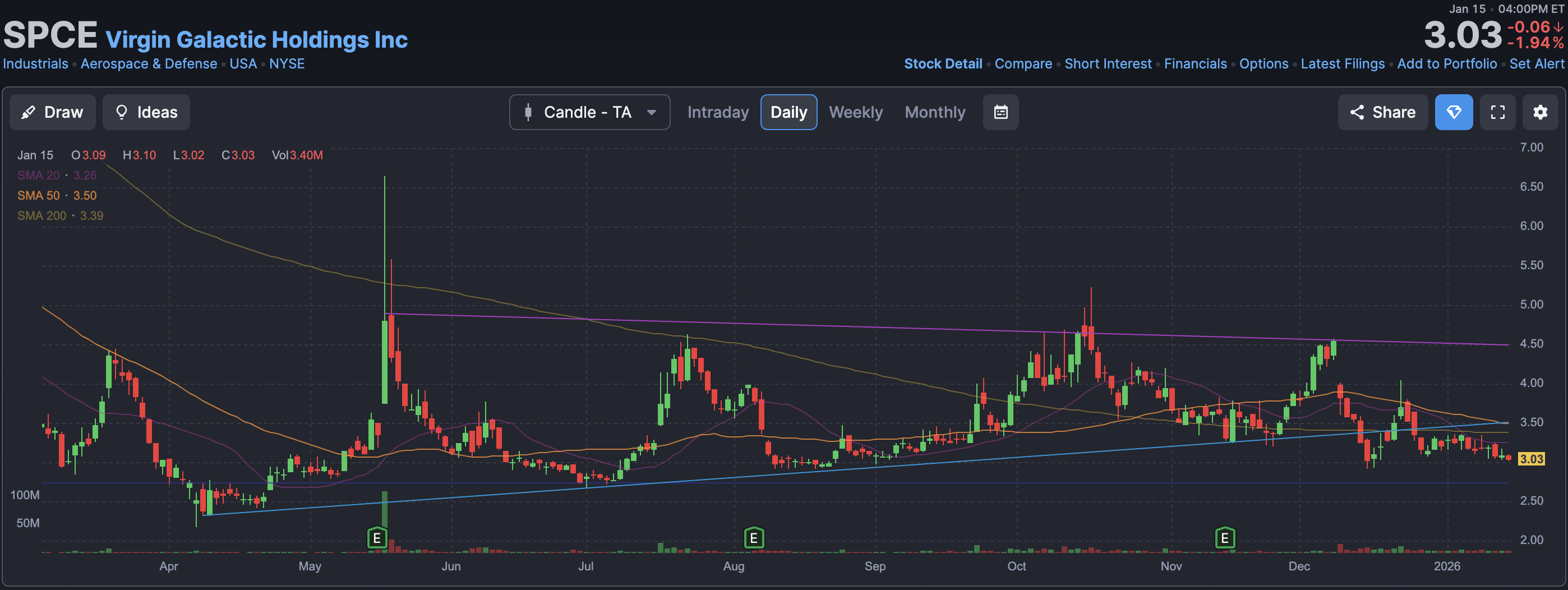1568x590 pixels.
Task: Click the SMA 200 indicator label
Action: click(41, 215)
